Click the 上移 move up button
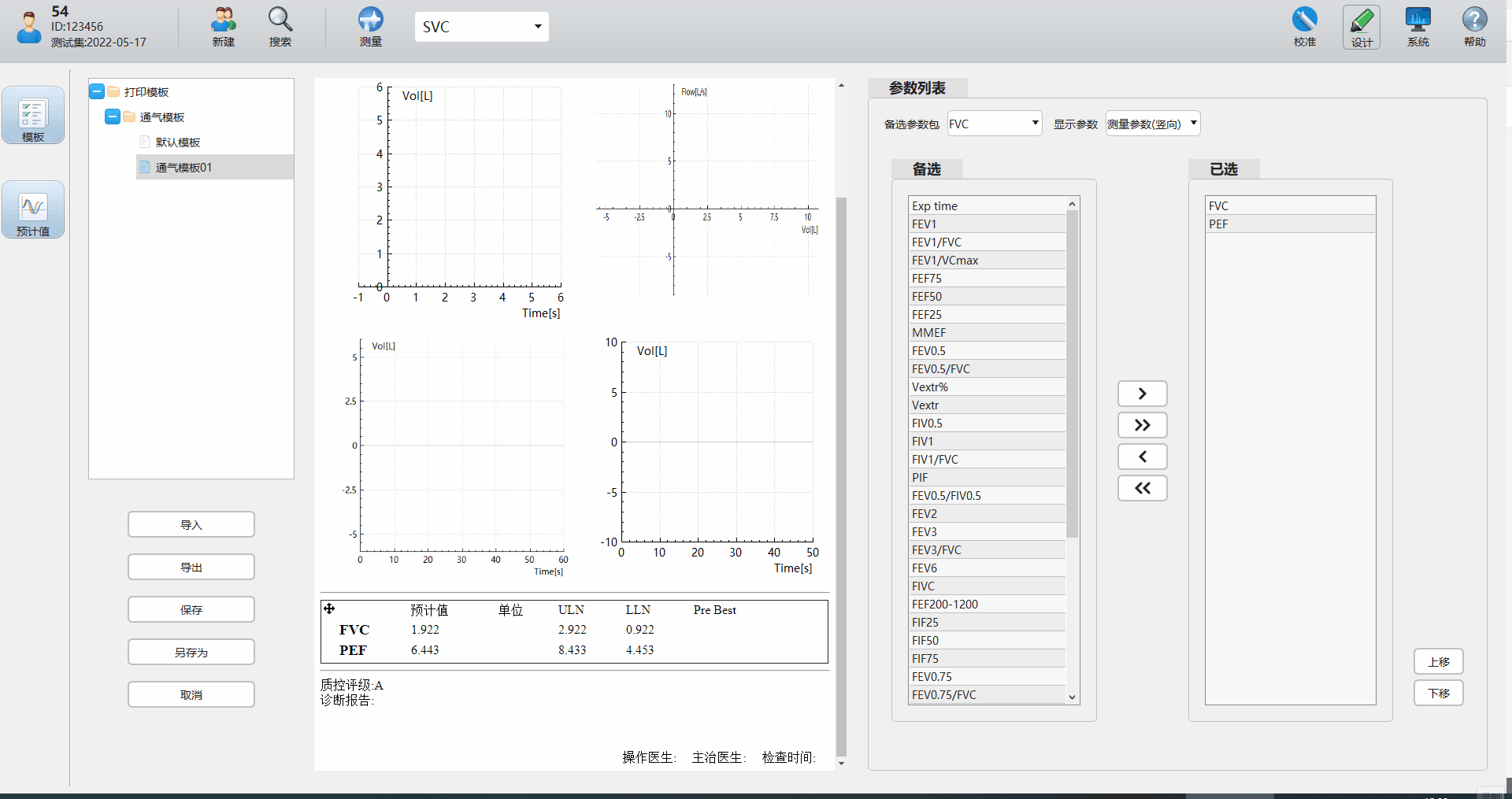 click(1439, 662)
